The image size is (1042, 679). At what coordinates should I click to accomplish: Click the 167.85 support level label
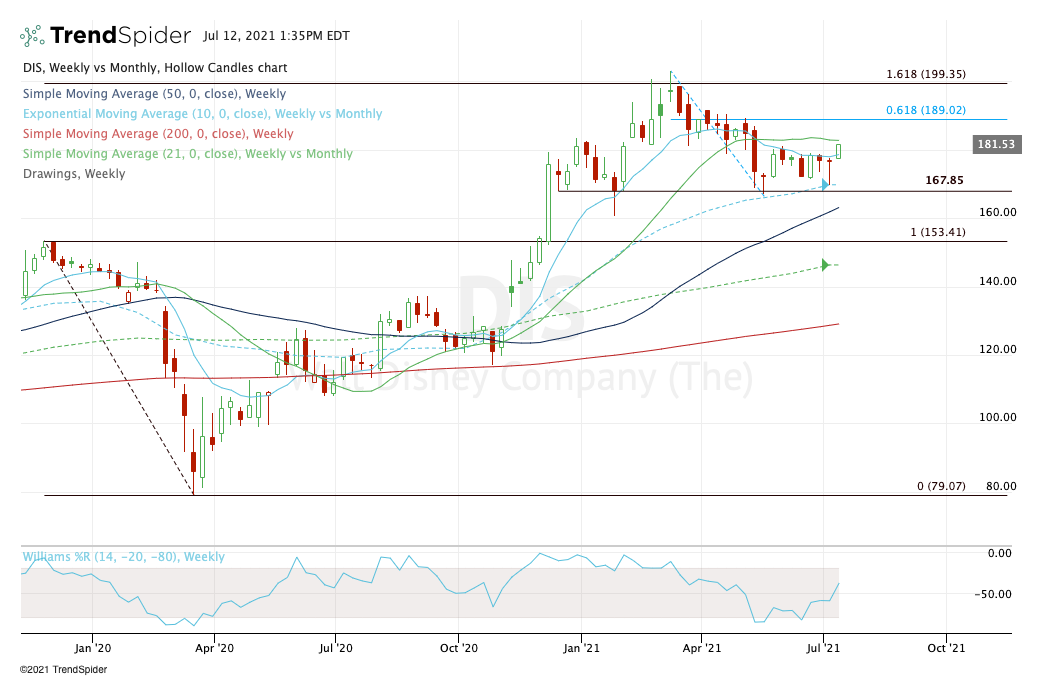pos(944,180)
